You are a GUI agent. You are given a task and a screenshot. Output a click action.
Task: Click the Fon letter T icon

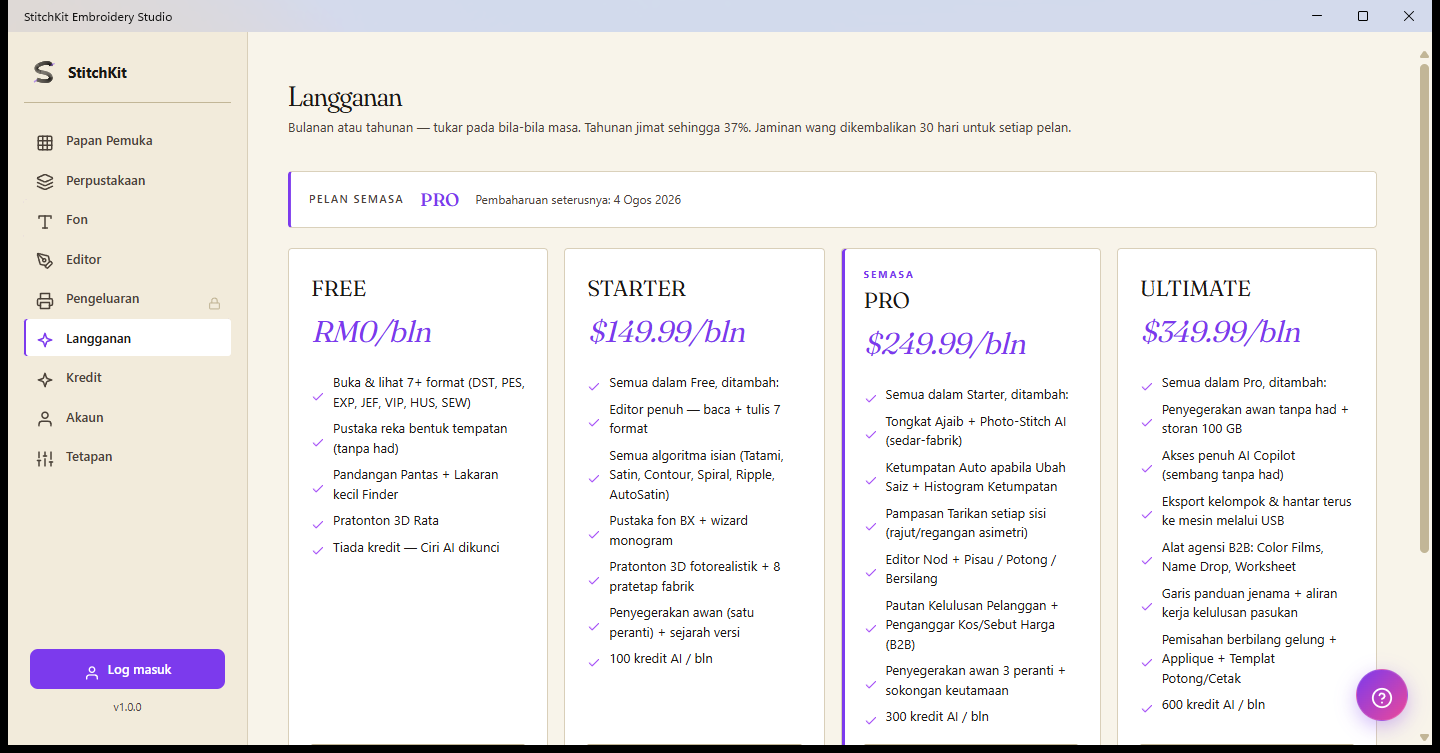45,221
